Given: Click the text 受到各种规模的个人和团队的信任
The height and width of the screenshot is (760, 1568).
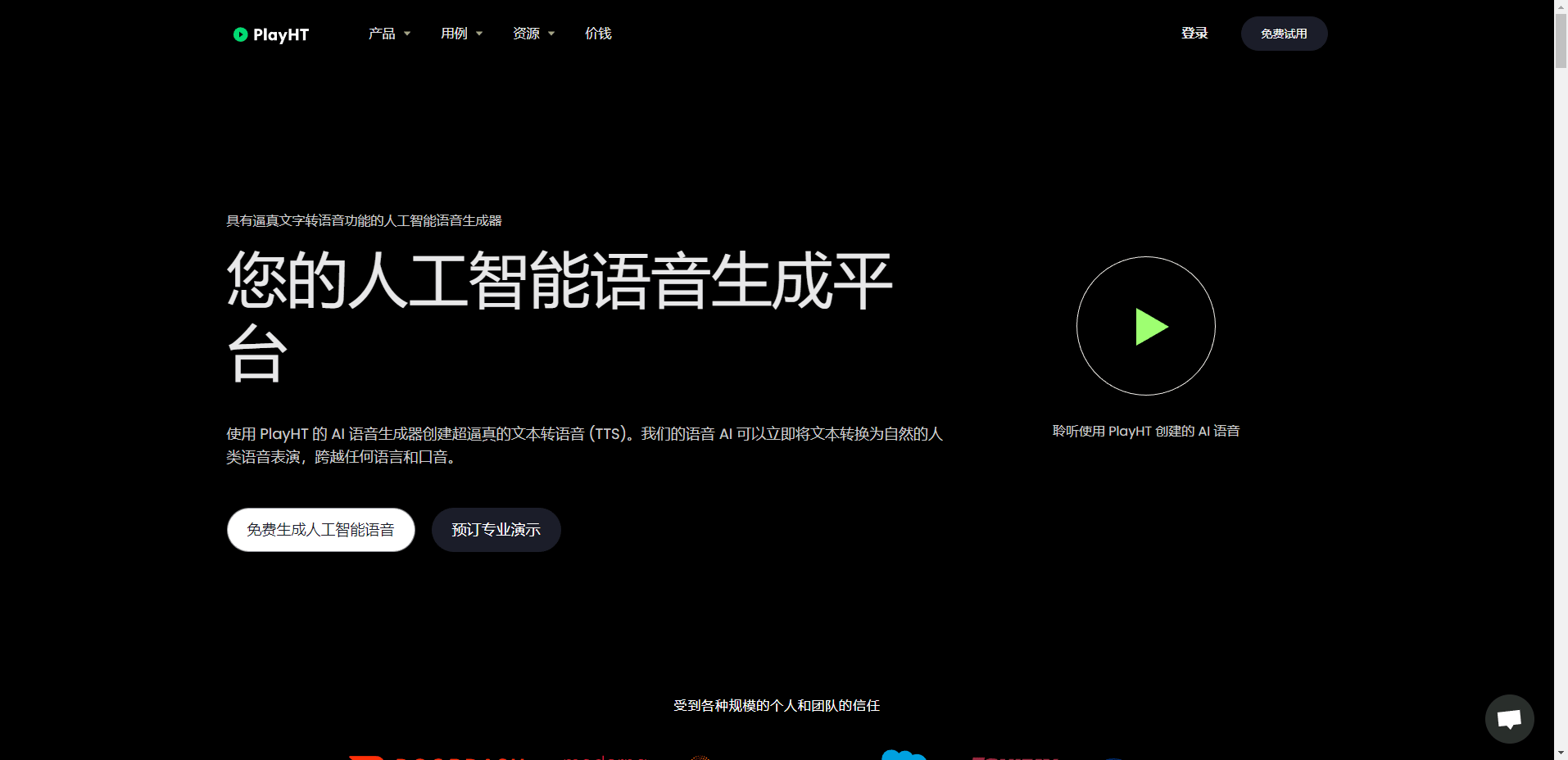Looking at the screenshot, I should click(x=776, y=705).
